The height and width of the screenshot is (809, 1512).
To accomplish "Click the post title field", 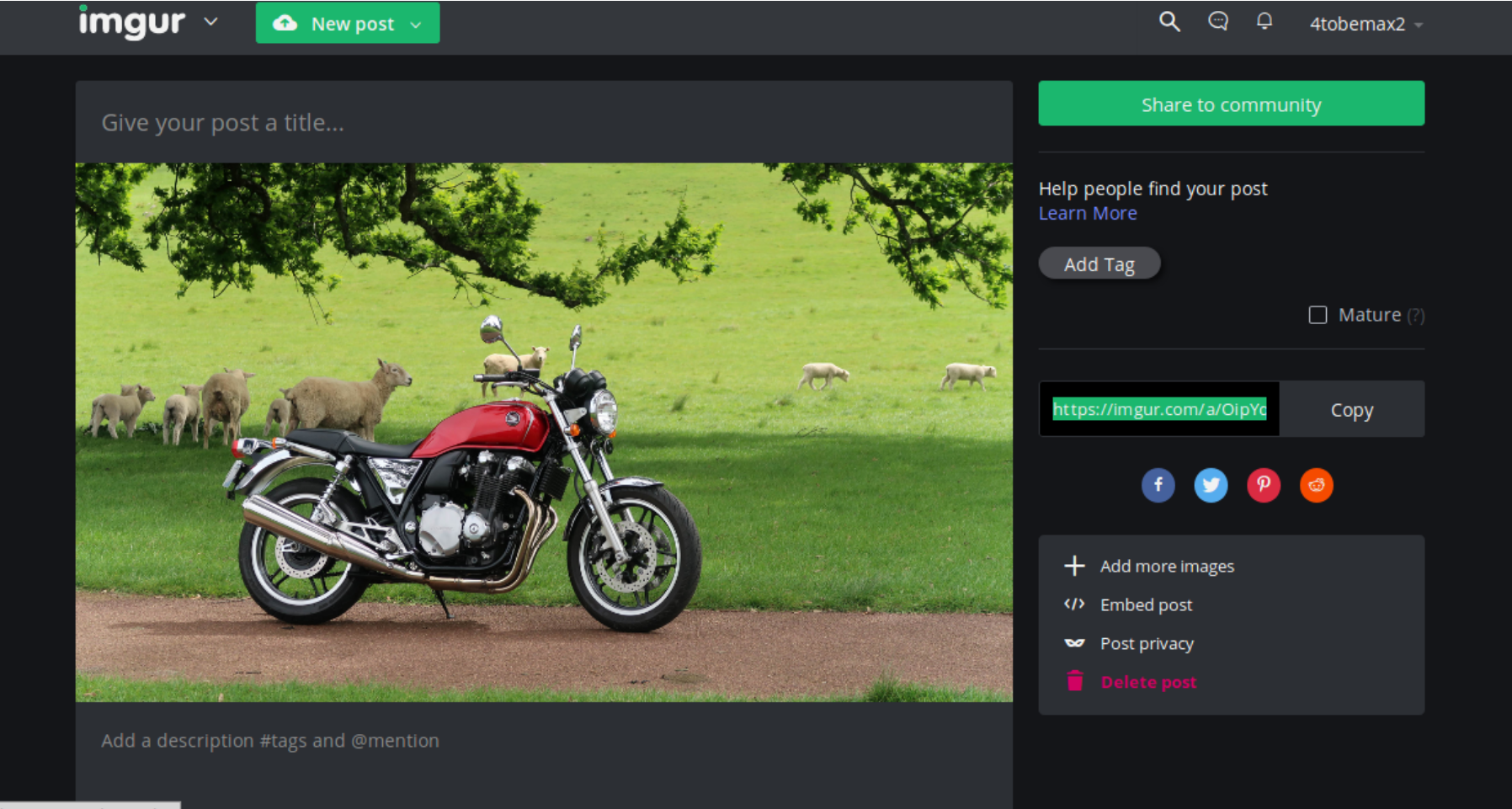I will (544, 122).
